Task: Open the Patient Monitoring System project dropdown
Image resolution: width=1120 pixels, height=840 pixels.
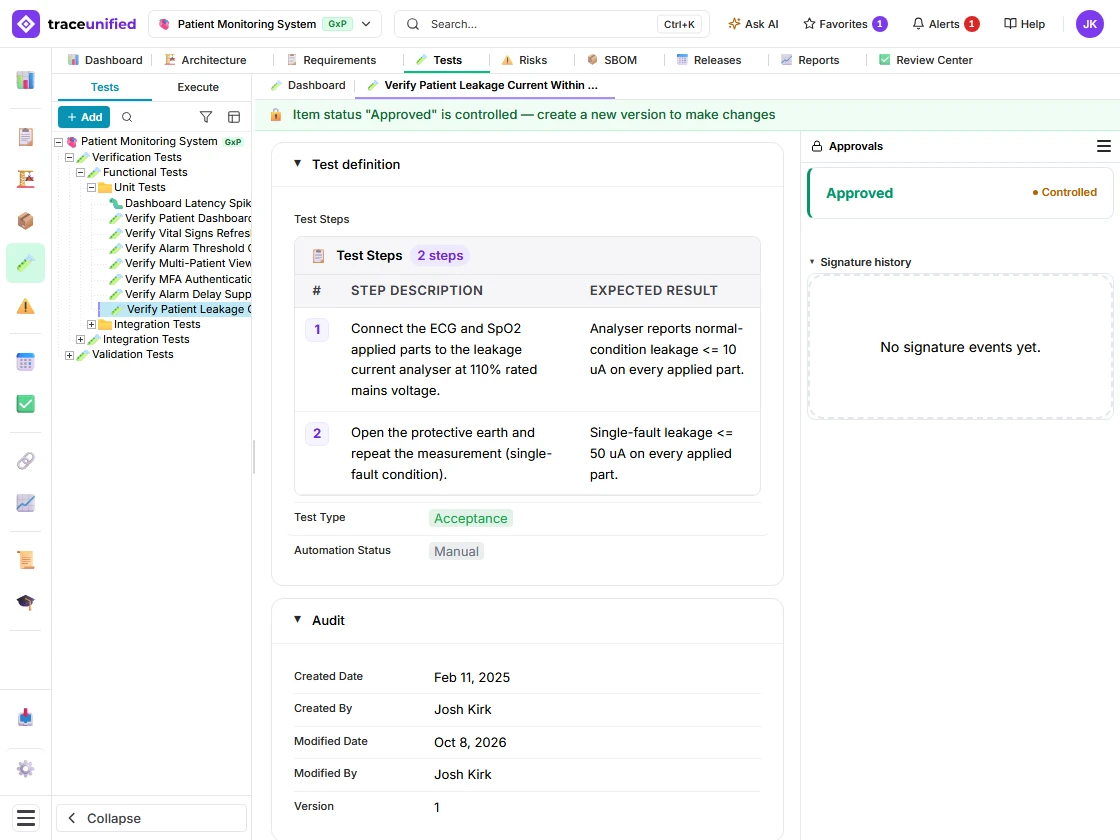Action: point(265,24)
